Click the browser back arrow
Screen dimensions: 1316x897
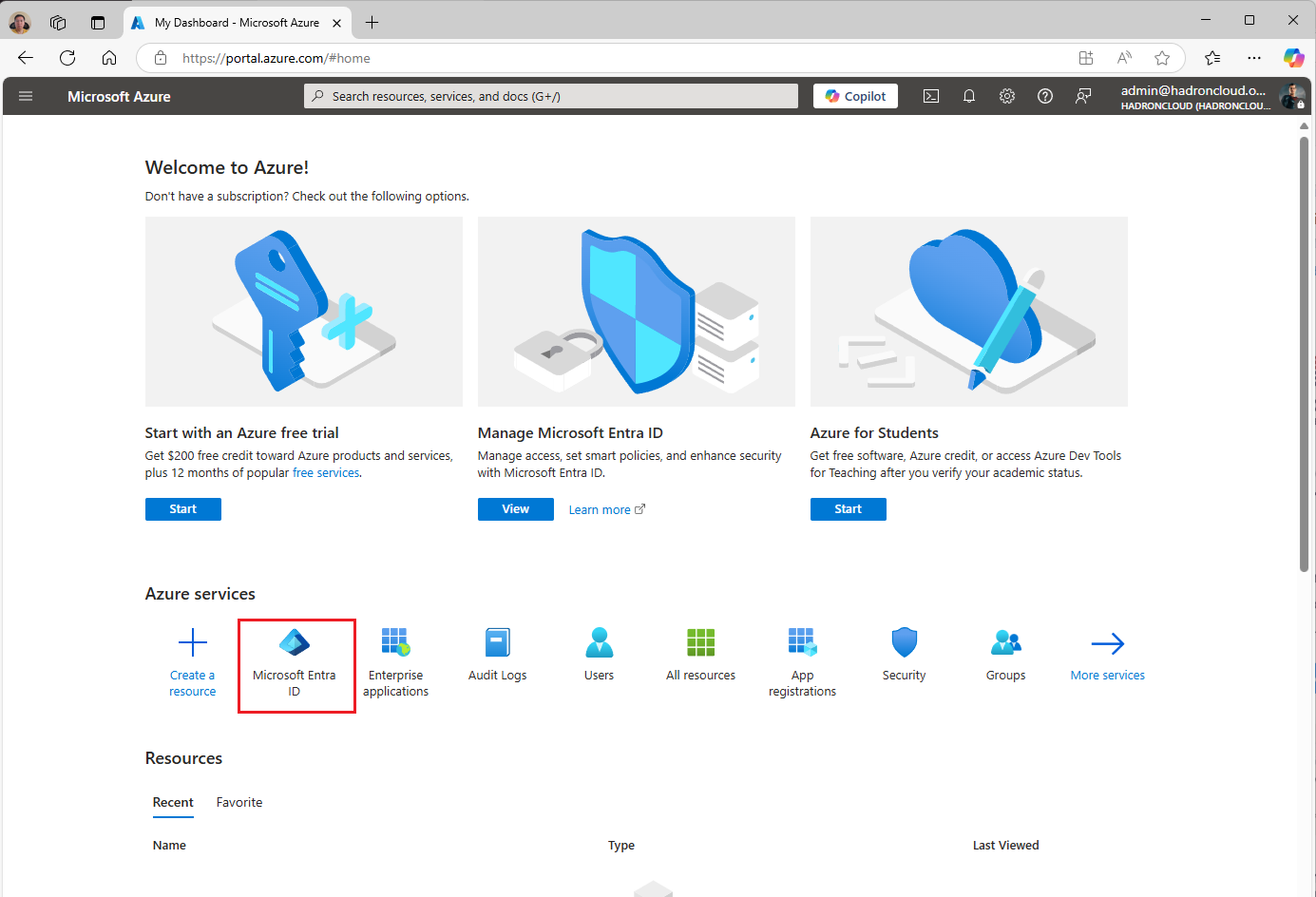coord(26,58)
